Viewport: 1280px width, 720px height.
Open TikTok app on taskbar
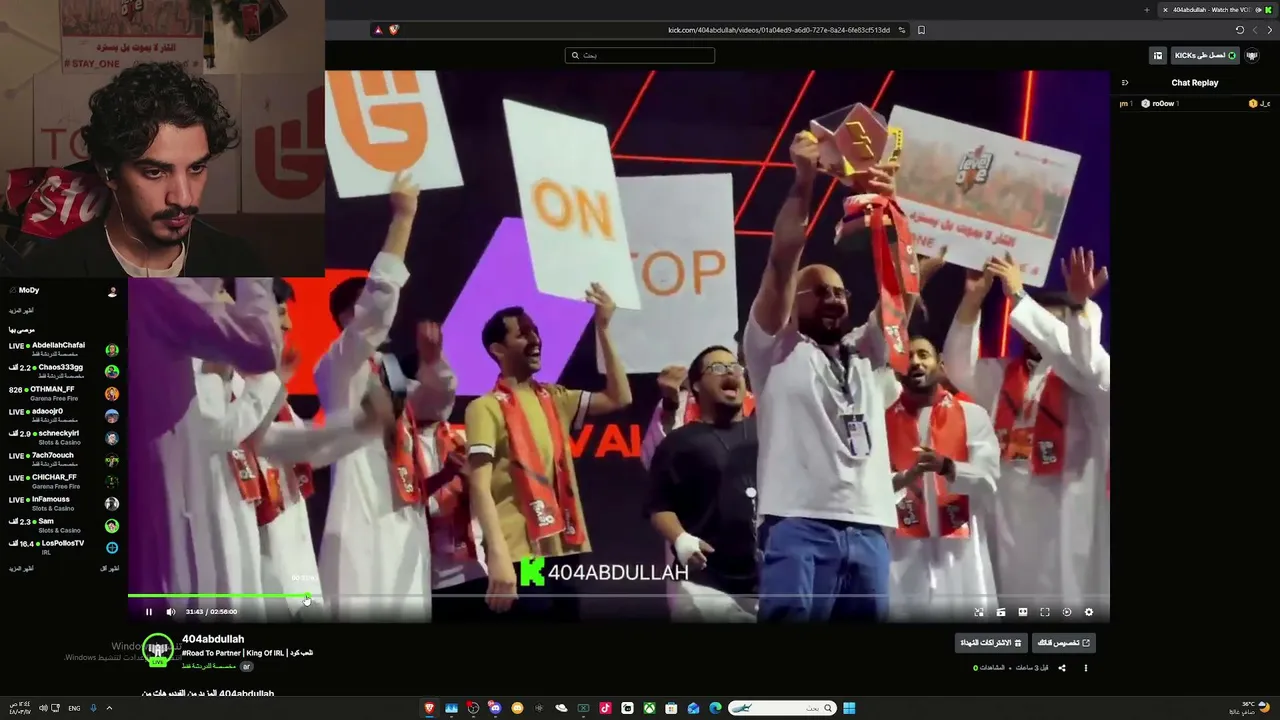[x=605, y=708]
